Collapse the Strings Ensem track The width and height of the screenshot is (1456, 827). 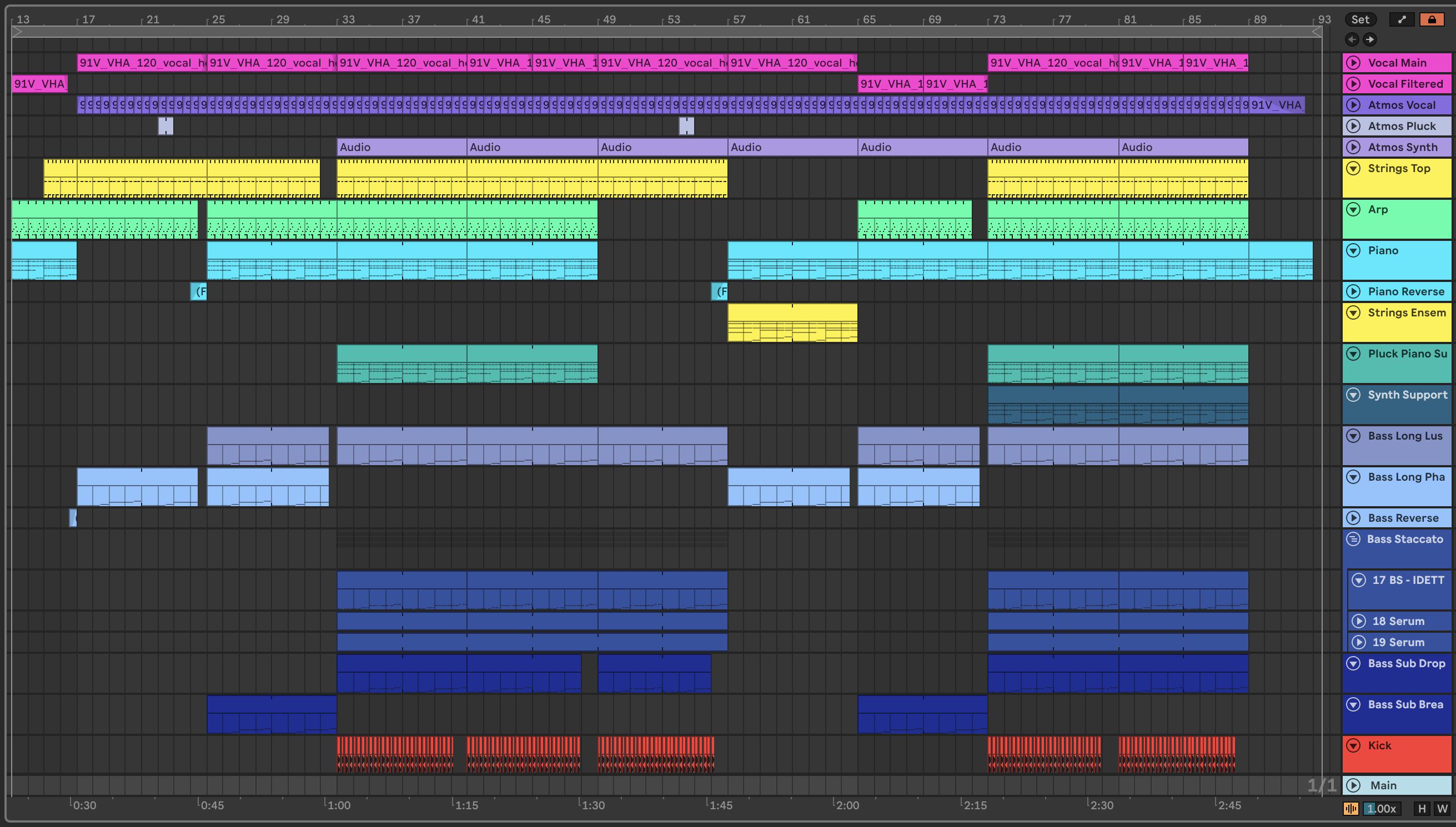click(1354, 312)
